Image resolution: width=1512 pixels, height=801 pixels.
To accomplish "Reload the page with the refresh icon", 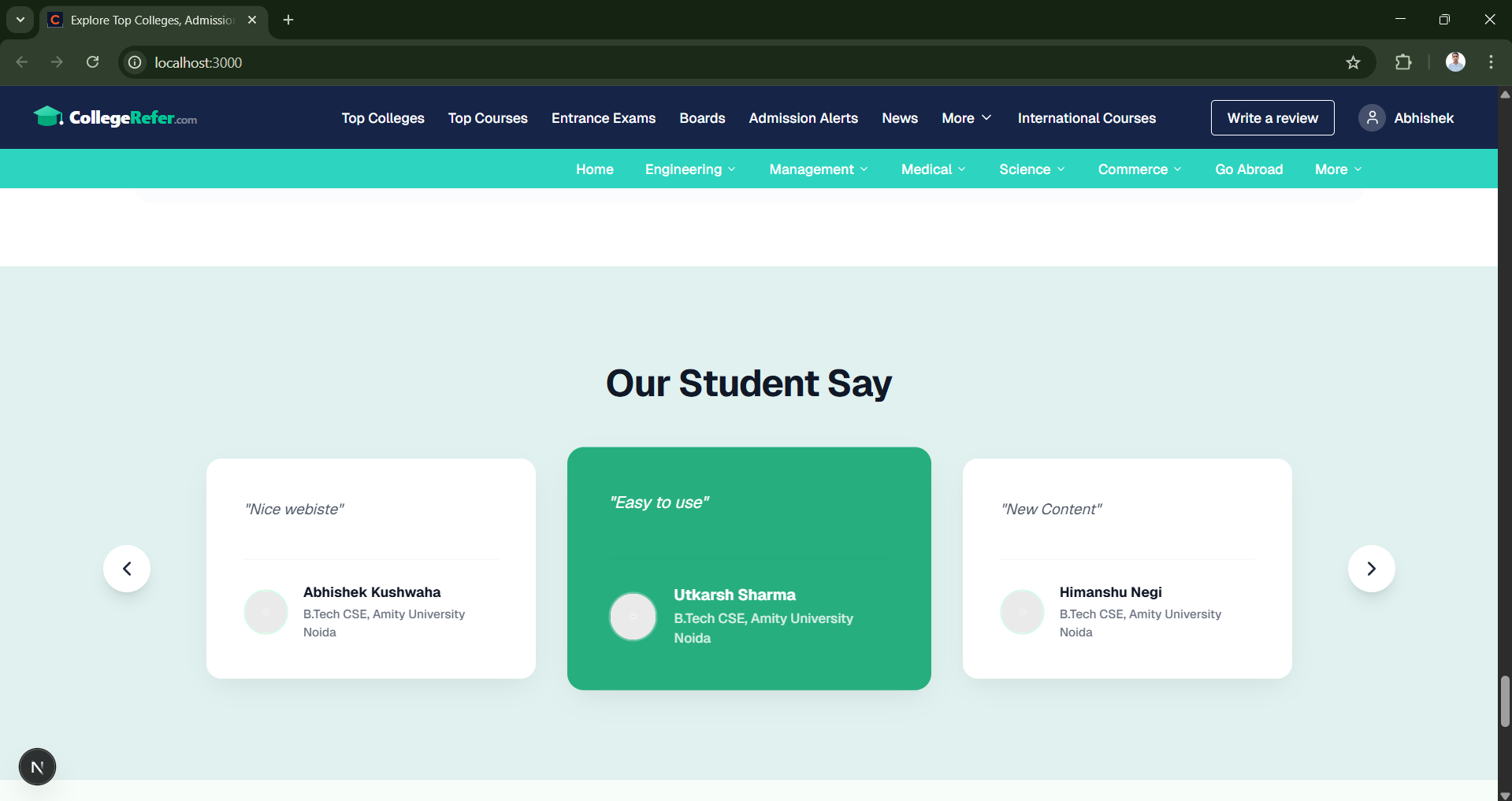I will [x=93, y=62].
